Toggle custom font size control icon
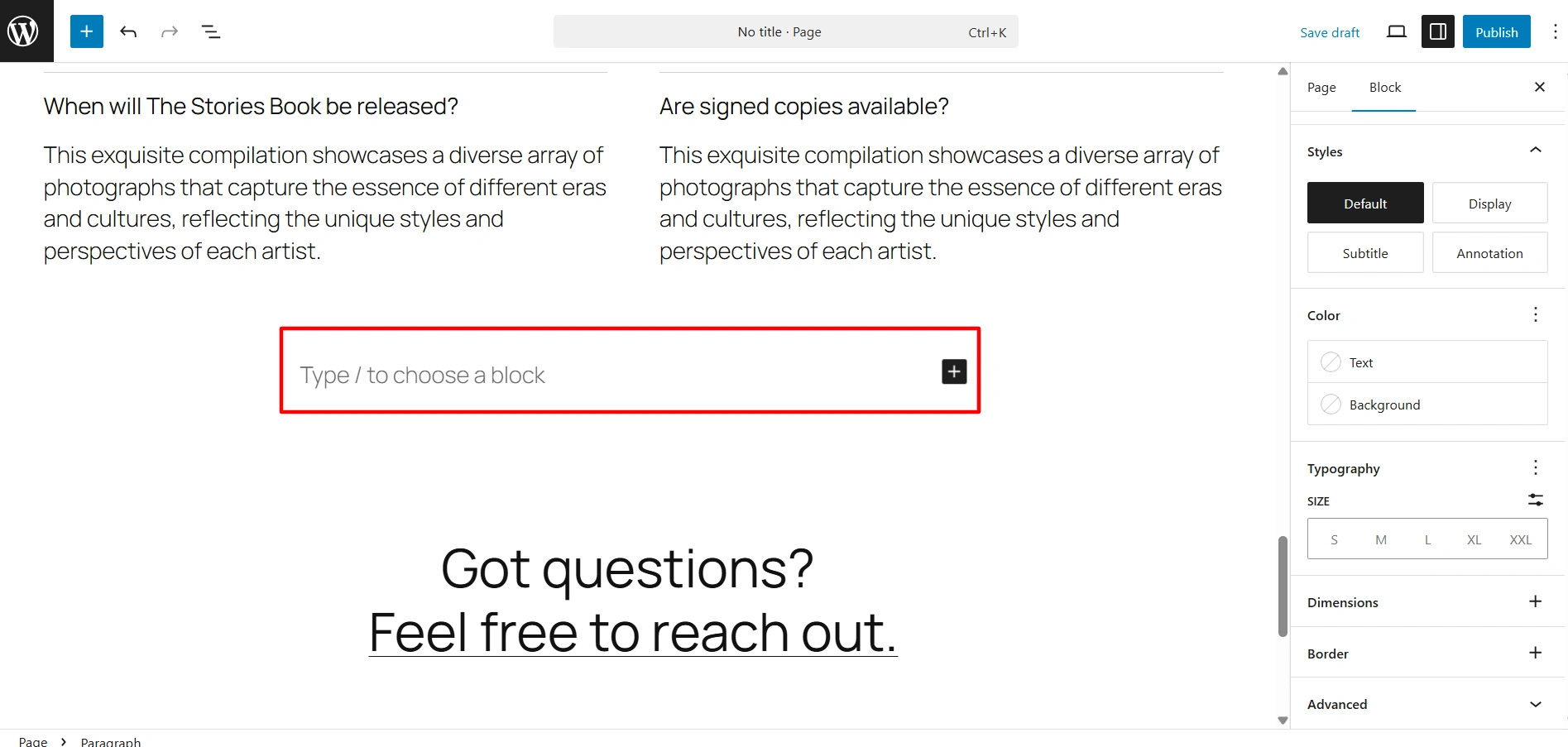This screenshot has height=747, width=1568. click(1535, 500)
